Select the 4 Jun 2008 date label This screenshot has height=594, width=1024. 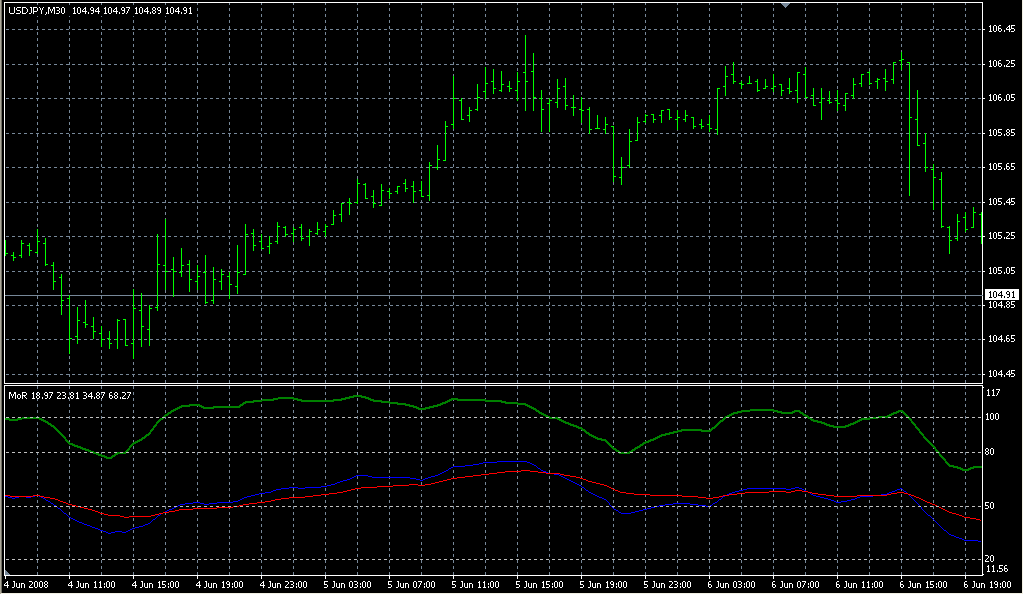27,584
